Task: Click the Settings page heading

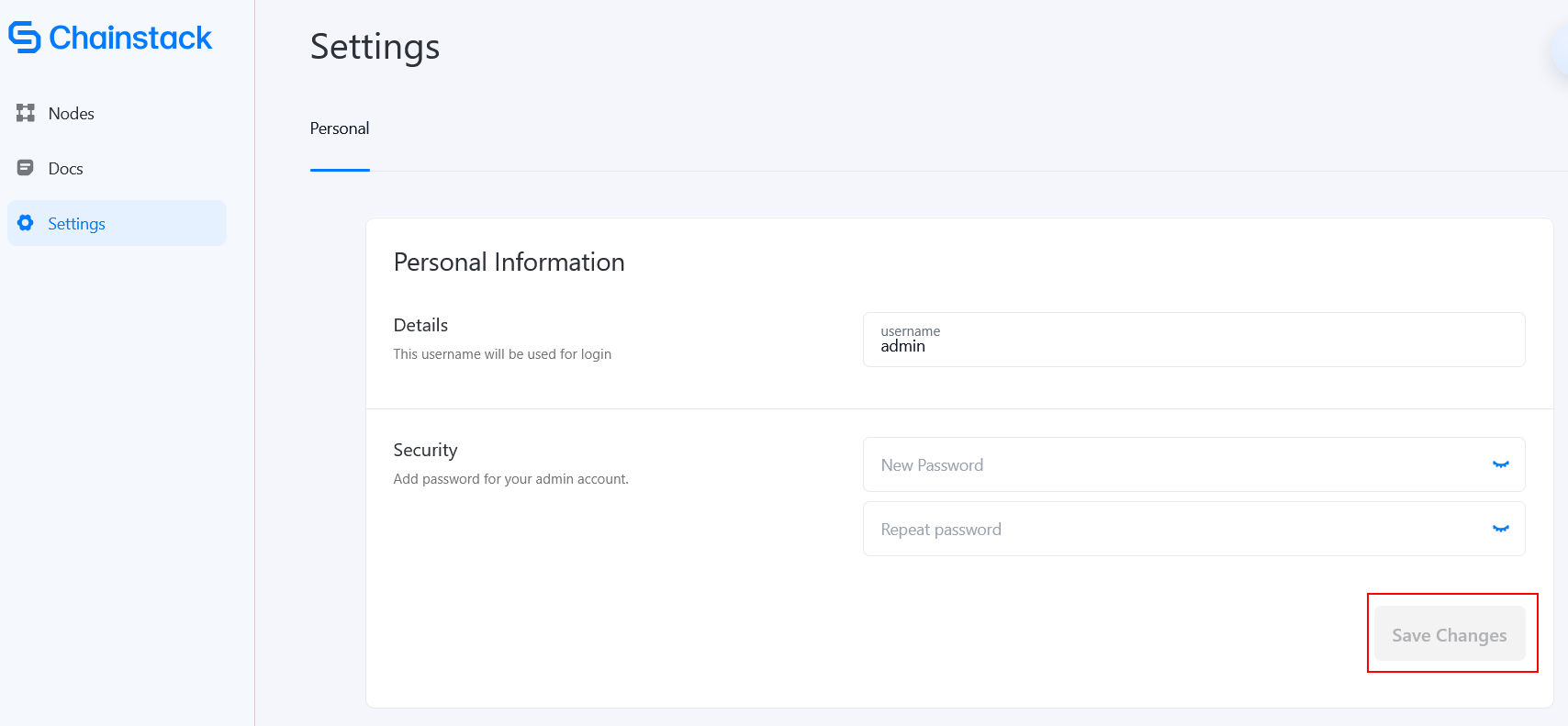Action: pyautogui.click(x=375, y=47)
